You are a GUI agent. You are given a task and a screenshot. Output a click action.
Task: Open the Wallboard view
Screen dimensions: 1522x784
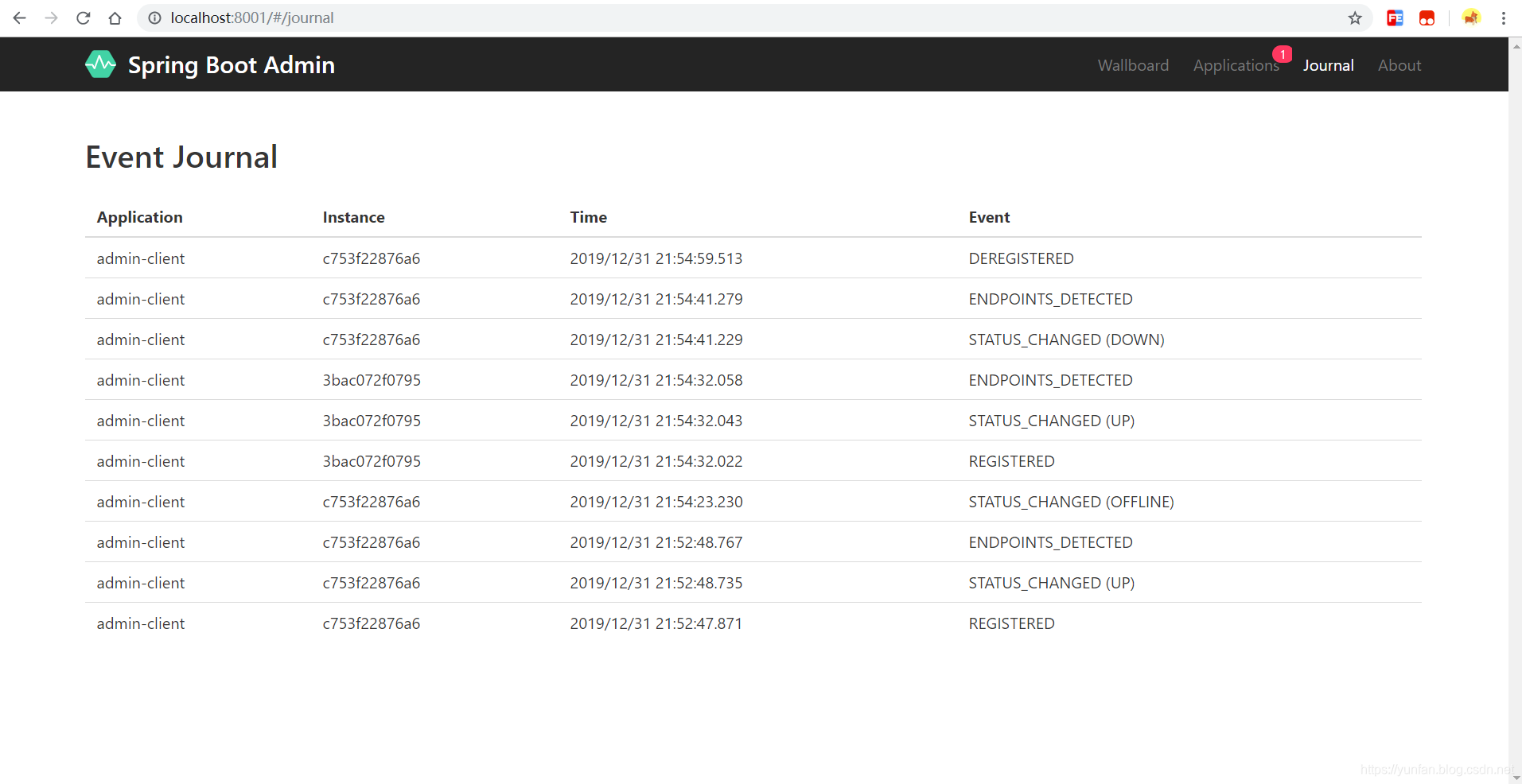1133,65
